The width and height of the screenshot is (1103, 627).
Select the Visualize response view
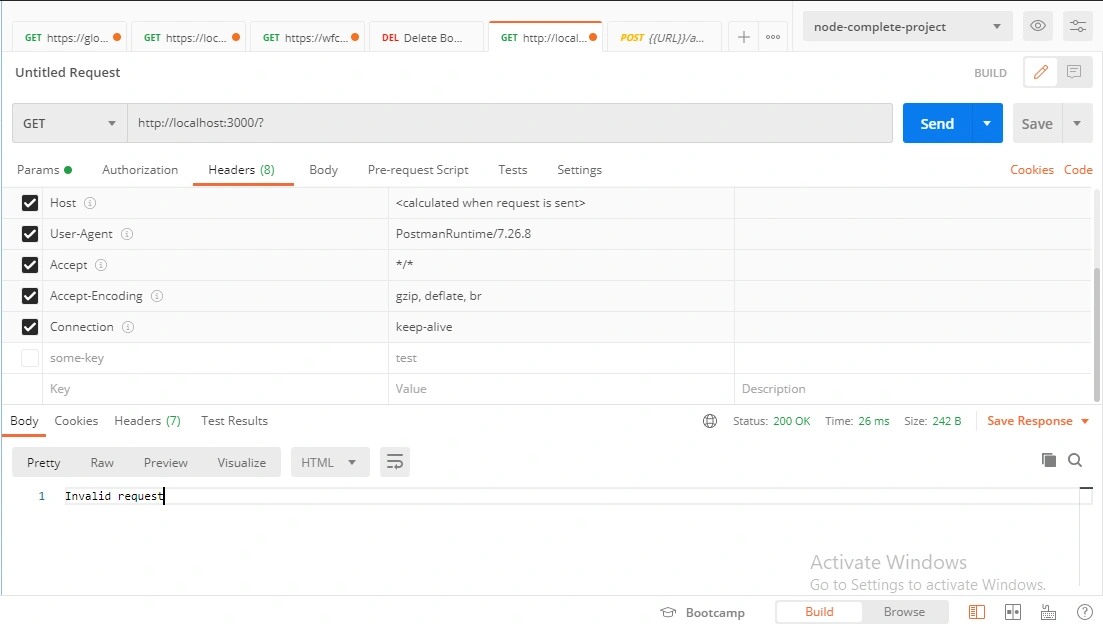241,462
